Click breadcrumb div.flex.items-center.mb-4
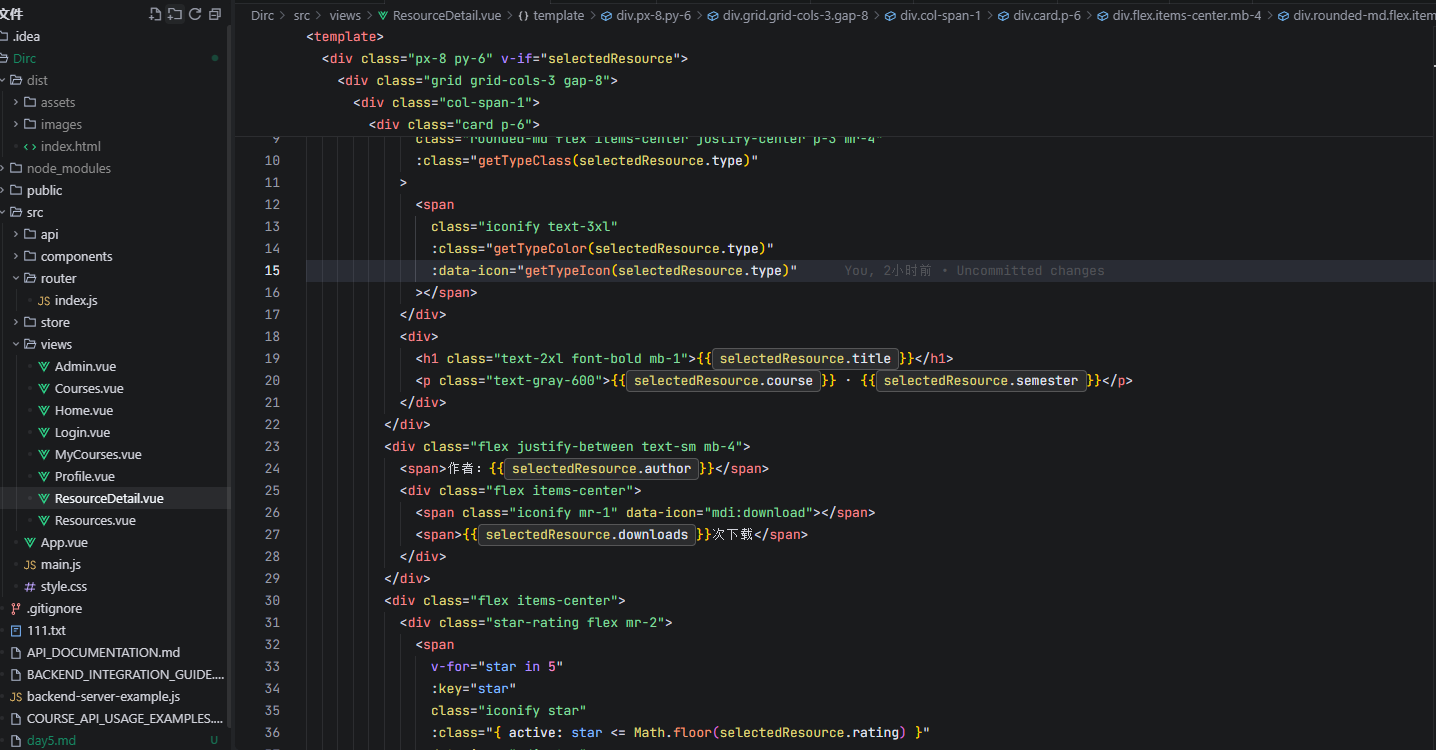1436x750 pixels. pyautogui.click(x=1187, y=16)
